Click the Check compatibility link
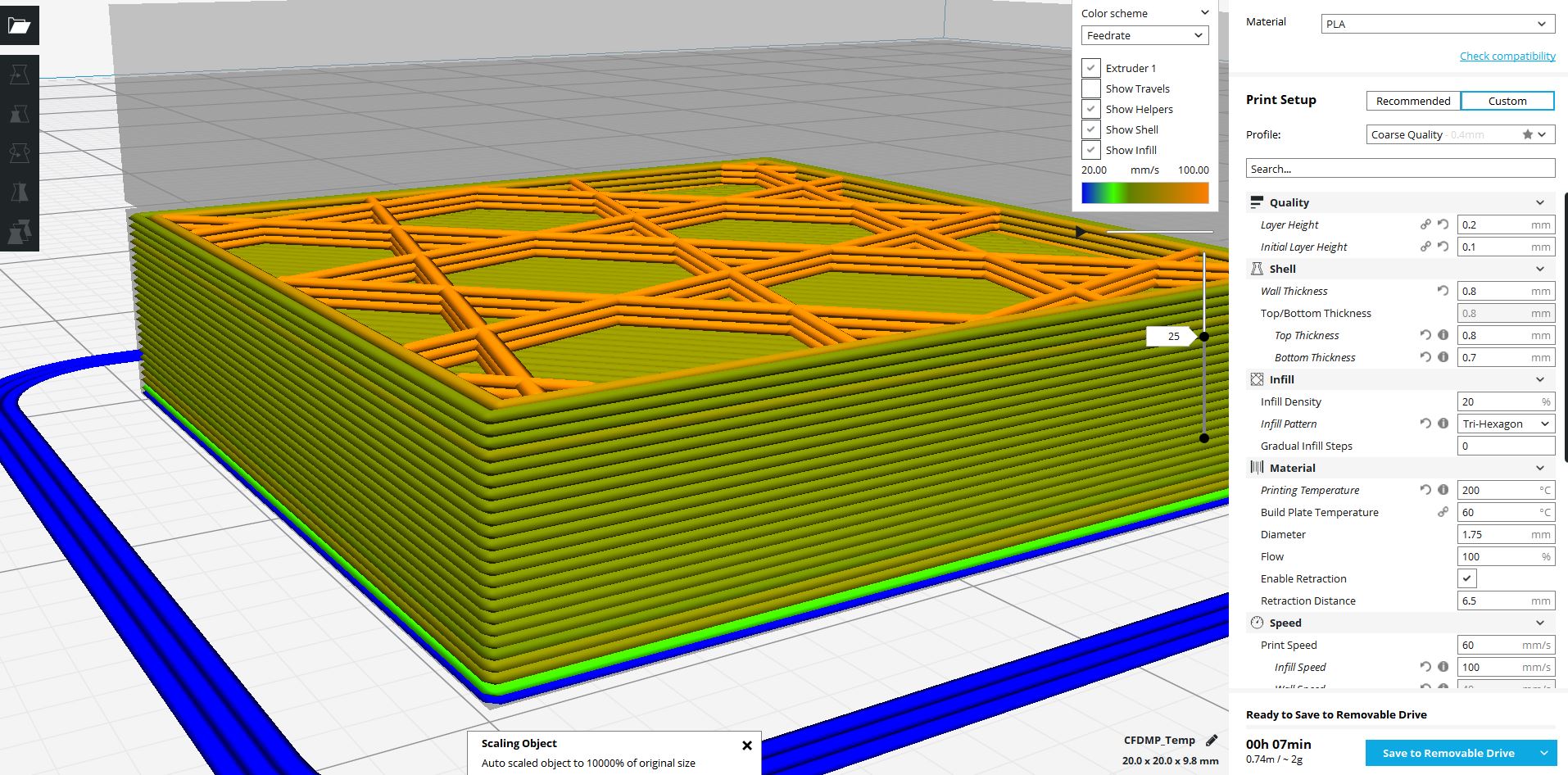Screen dimensions: 1568x775 [1507, 56]
